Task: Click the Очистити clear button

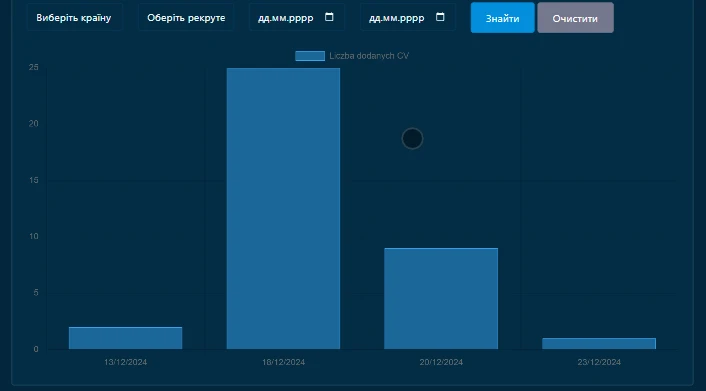Action: 575,18
